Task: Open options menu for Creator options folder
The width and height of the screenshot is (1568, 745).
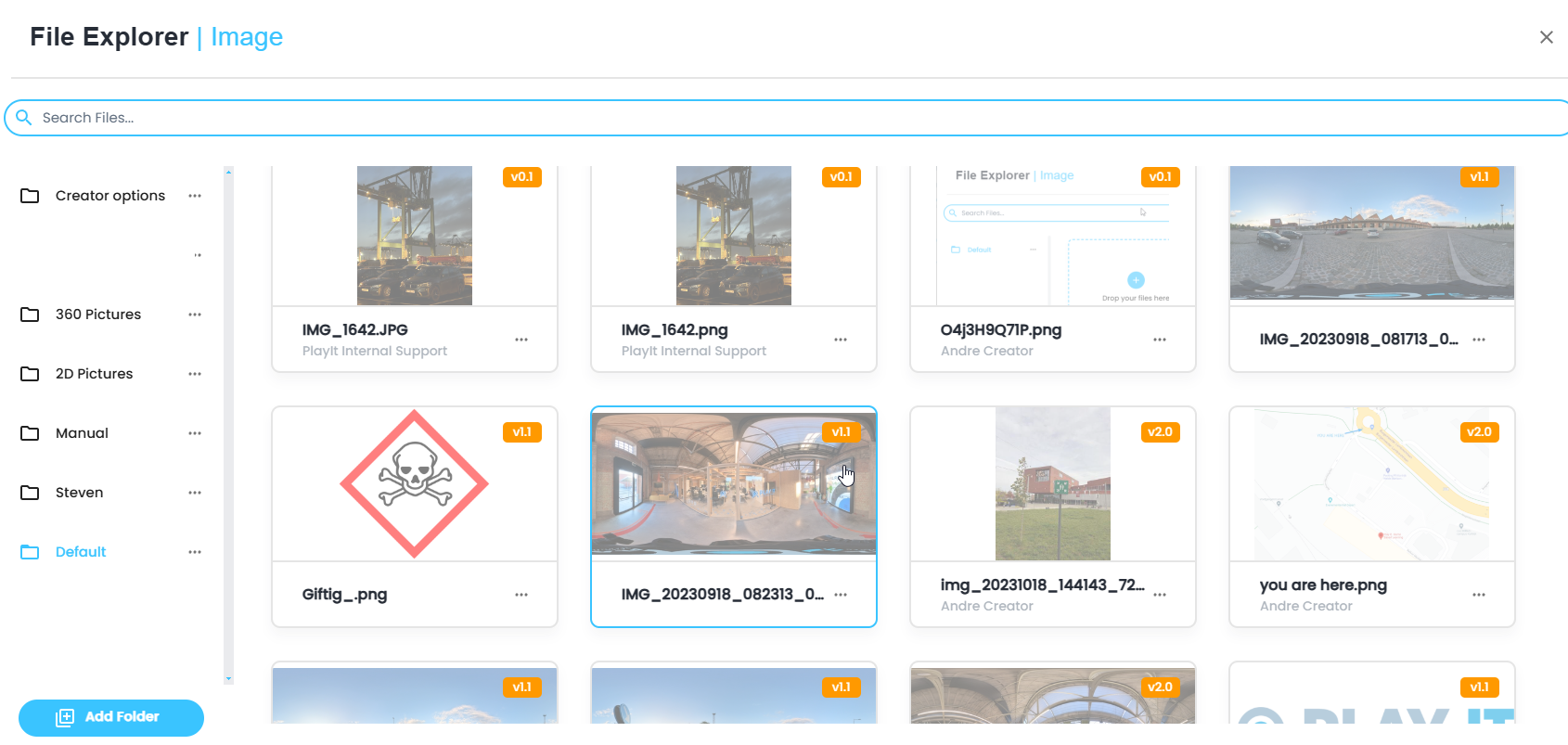Action: pyautogui.click(x=195, y=196)
